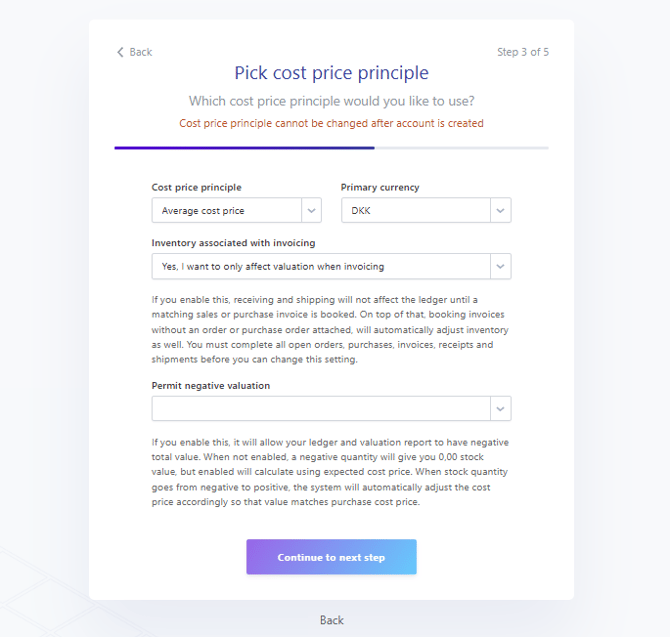Click the unfilled grey portion of progress bar

tap(461, 148)
